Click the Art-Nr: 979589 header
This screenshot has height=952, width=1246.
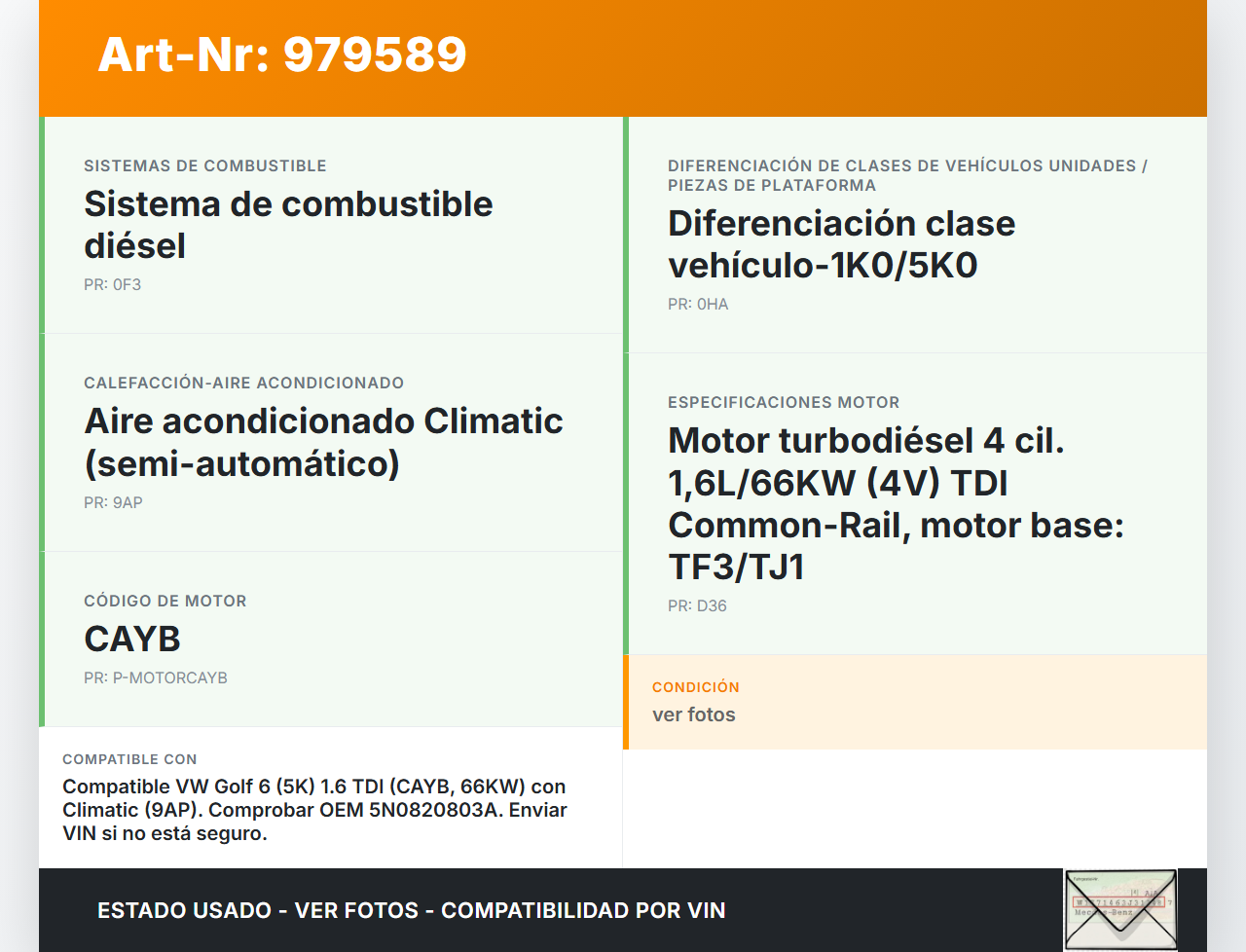[x=282, y=55]
